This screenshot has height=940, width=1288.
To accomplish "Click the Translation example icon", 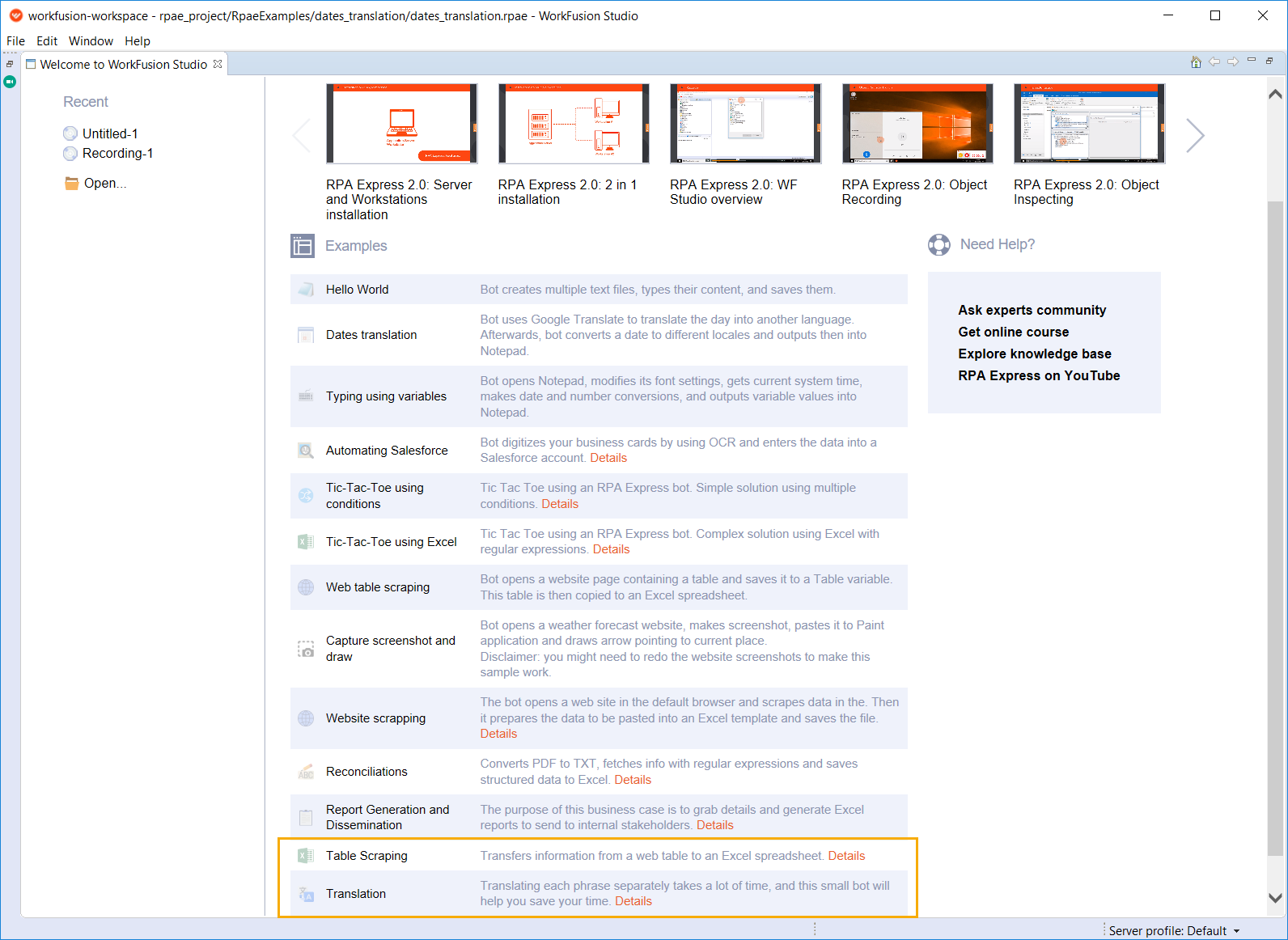I will click(x=306, y=894).
